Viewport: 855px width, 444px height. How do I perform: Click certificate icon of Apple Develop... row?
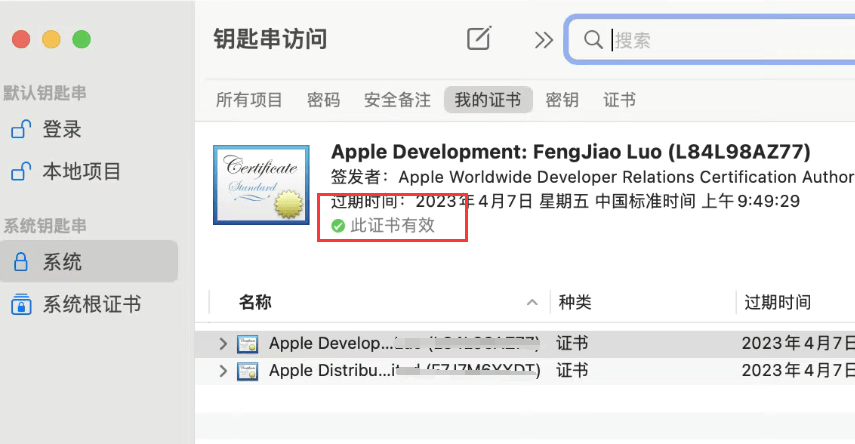248,344
